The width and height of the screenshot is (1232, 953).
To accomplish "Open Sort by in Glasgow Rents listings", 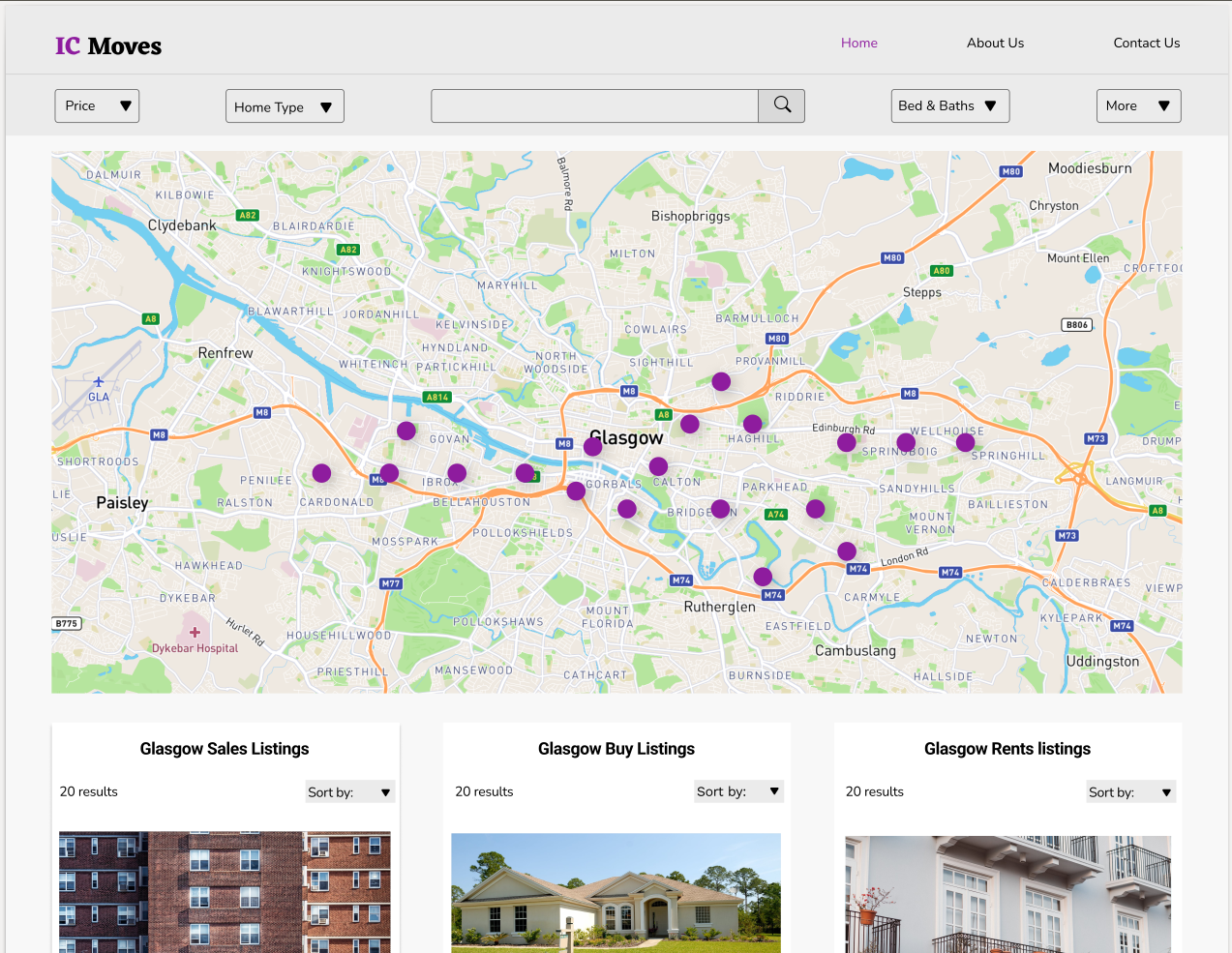I will (1130, 792).
